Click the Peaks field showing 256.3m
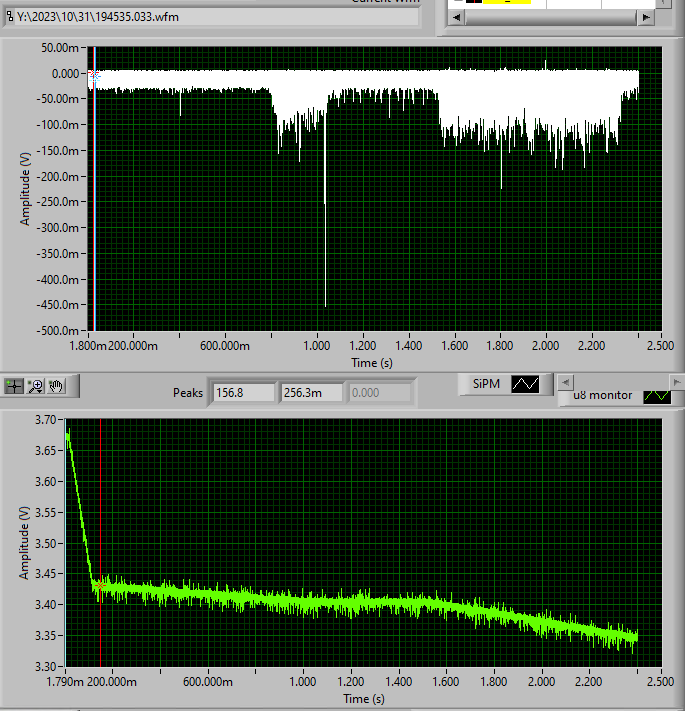Screen dimensions: 685x711 [311, 393]
